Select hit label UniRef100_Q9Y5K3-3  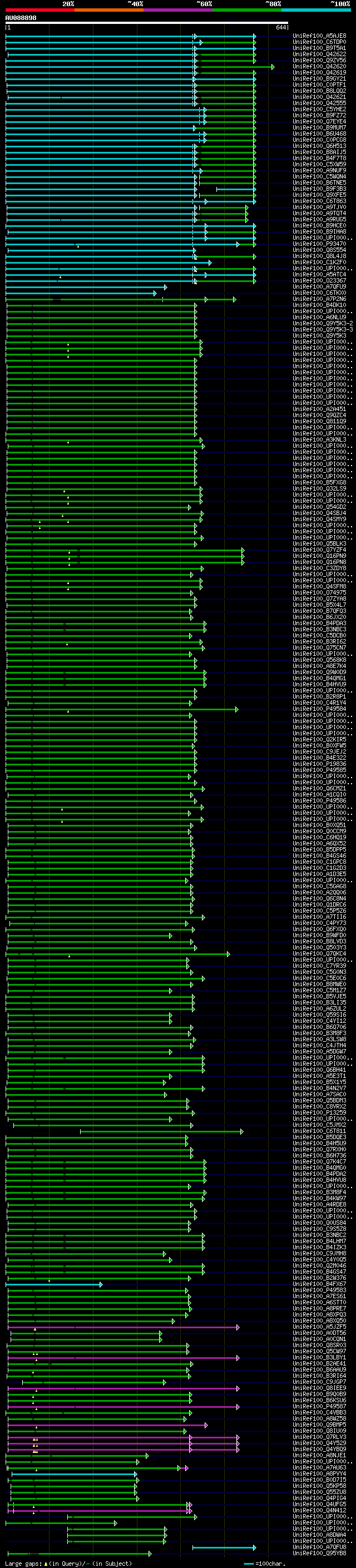(323, 329)
